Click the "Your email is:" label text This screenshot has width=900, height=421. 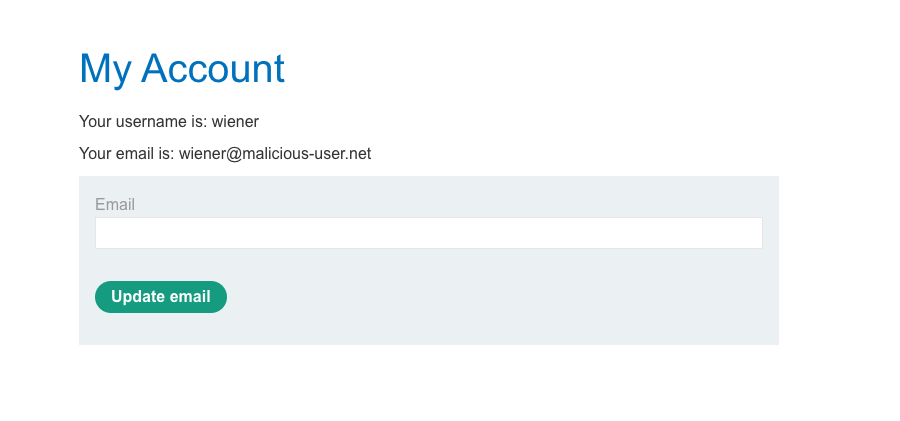tap(127, 154)
